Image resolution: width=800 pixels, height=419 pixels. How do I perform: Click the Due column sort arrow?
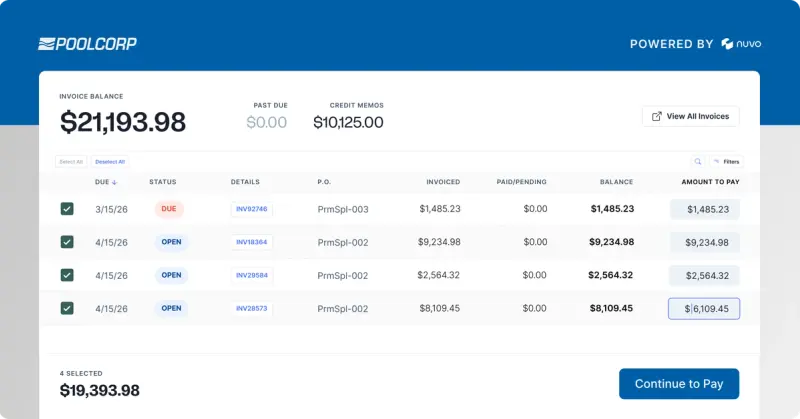[x=114, y=182]
